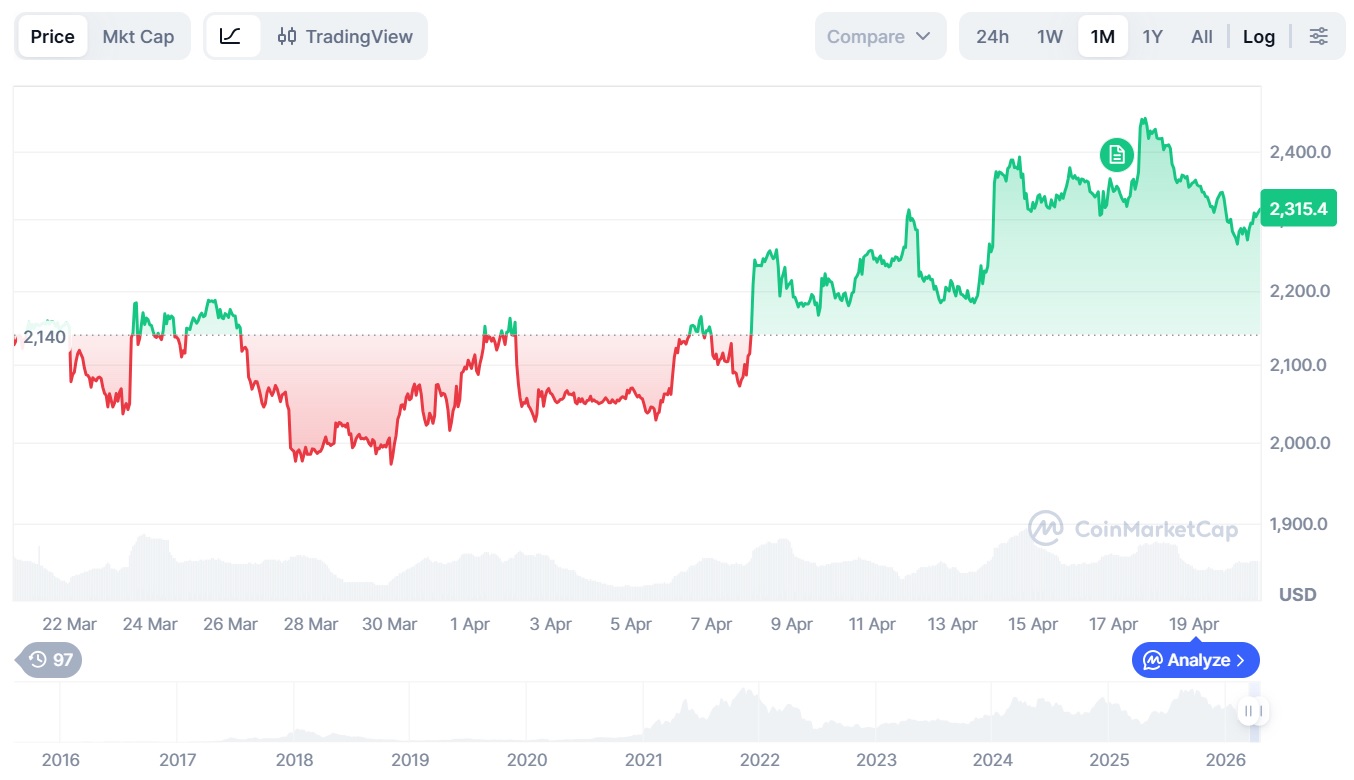Click the green news document marker
This screenshot has width=1354, height=780.
coord(1117,154)
